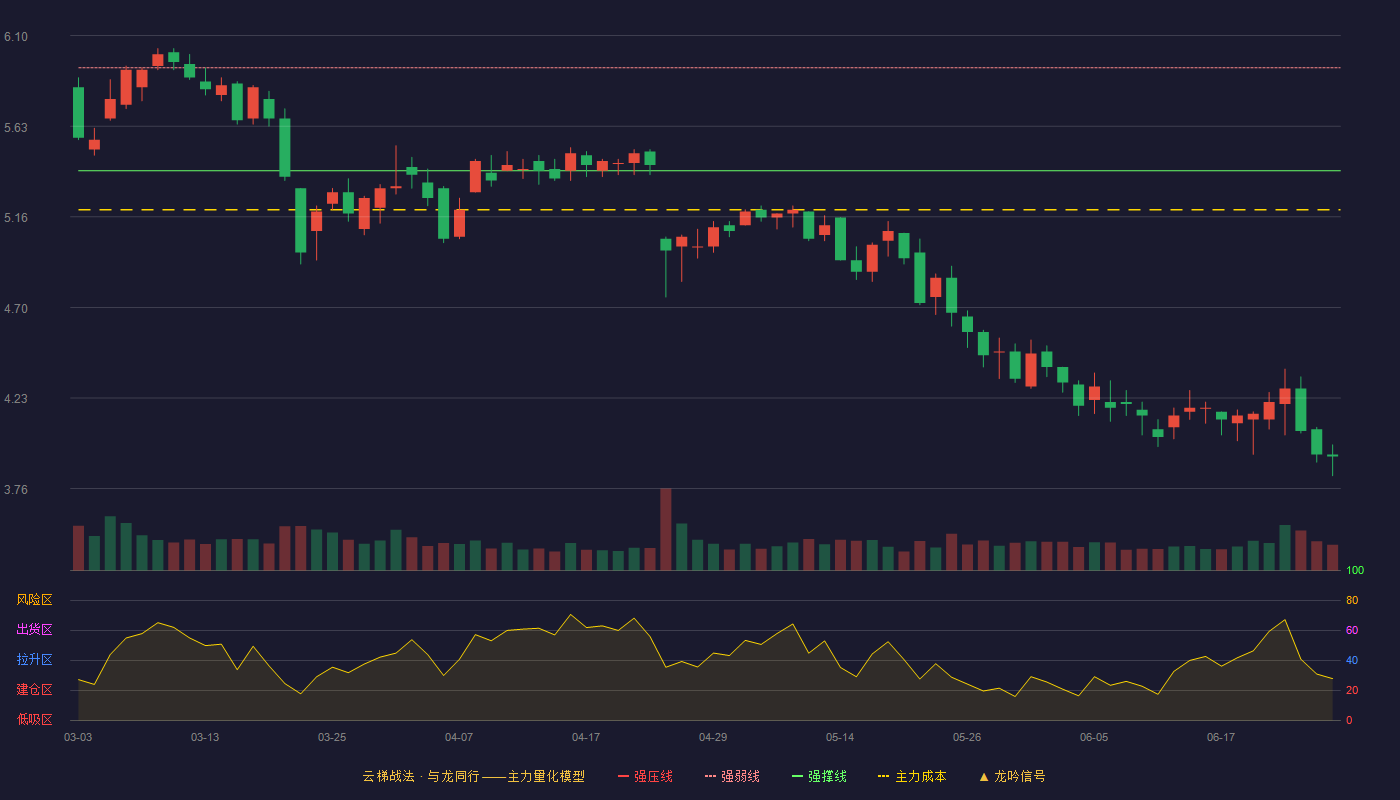
Task: Click the 03-13 date label
Action: pos(205,737)
